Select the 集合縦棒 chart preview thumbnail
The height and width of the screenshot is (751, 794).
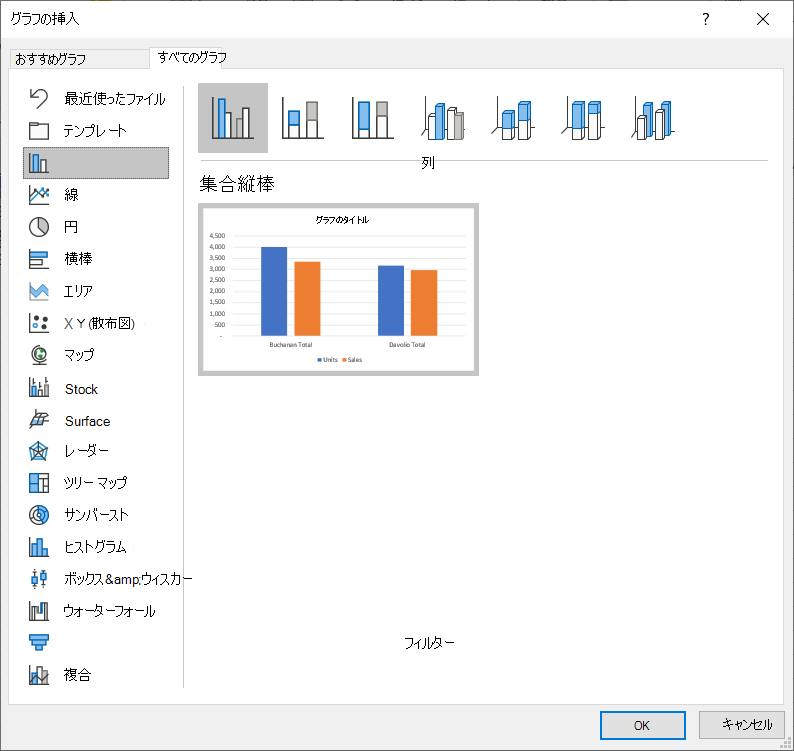click(x=338, y=290)
